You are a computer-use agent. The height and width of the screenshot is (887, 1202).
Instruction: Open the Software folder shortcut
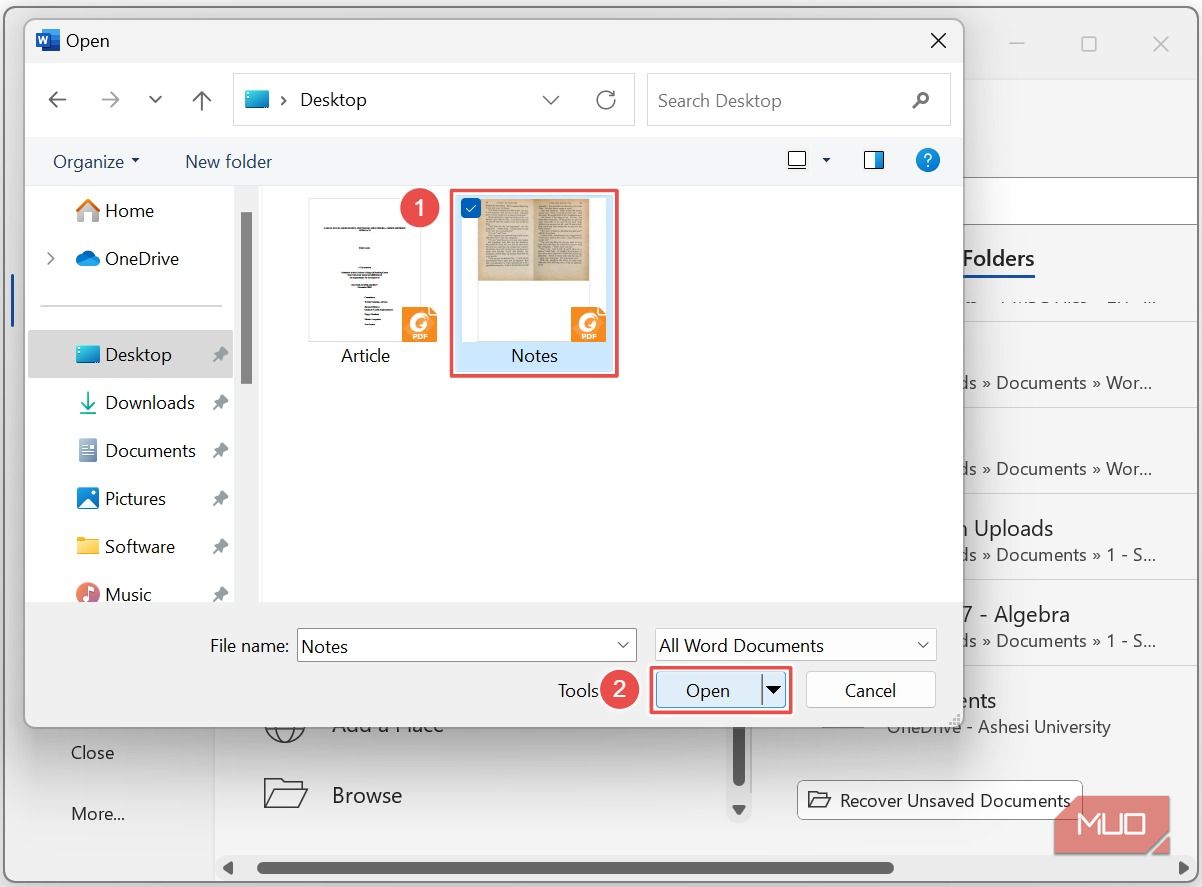126,546
